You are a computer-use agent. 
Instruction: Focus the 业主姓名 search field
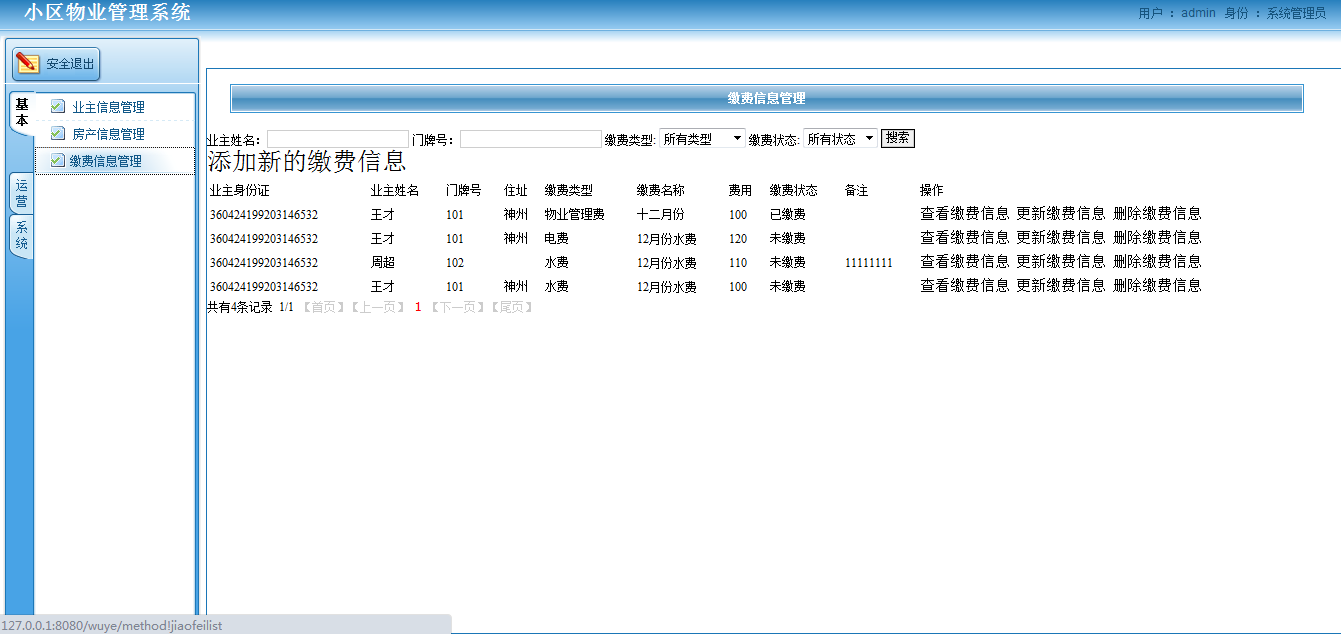coord(338,139)
